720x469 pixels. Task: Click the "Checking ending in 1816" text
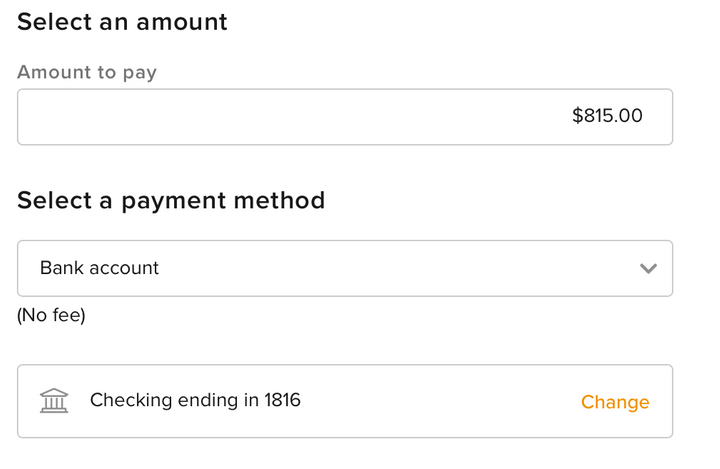[195, 400]
